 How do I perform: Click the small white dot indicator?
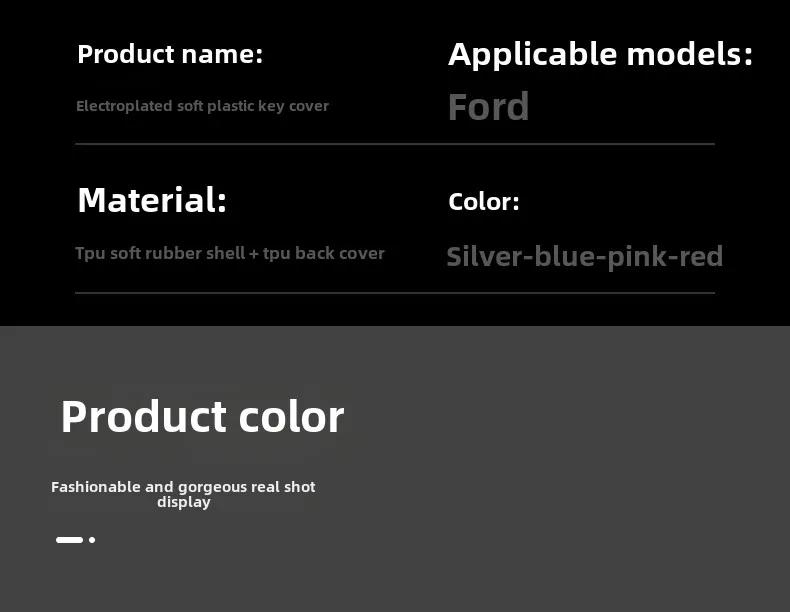click(92, 540)
